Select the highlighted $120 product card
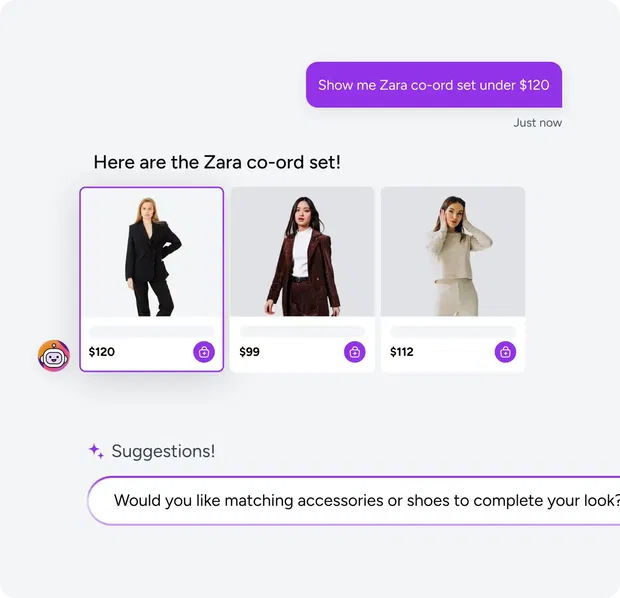The width and height of the screenshot is (620, 598). tap(151, 279)
